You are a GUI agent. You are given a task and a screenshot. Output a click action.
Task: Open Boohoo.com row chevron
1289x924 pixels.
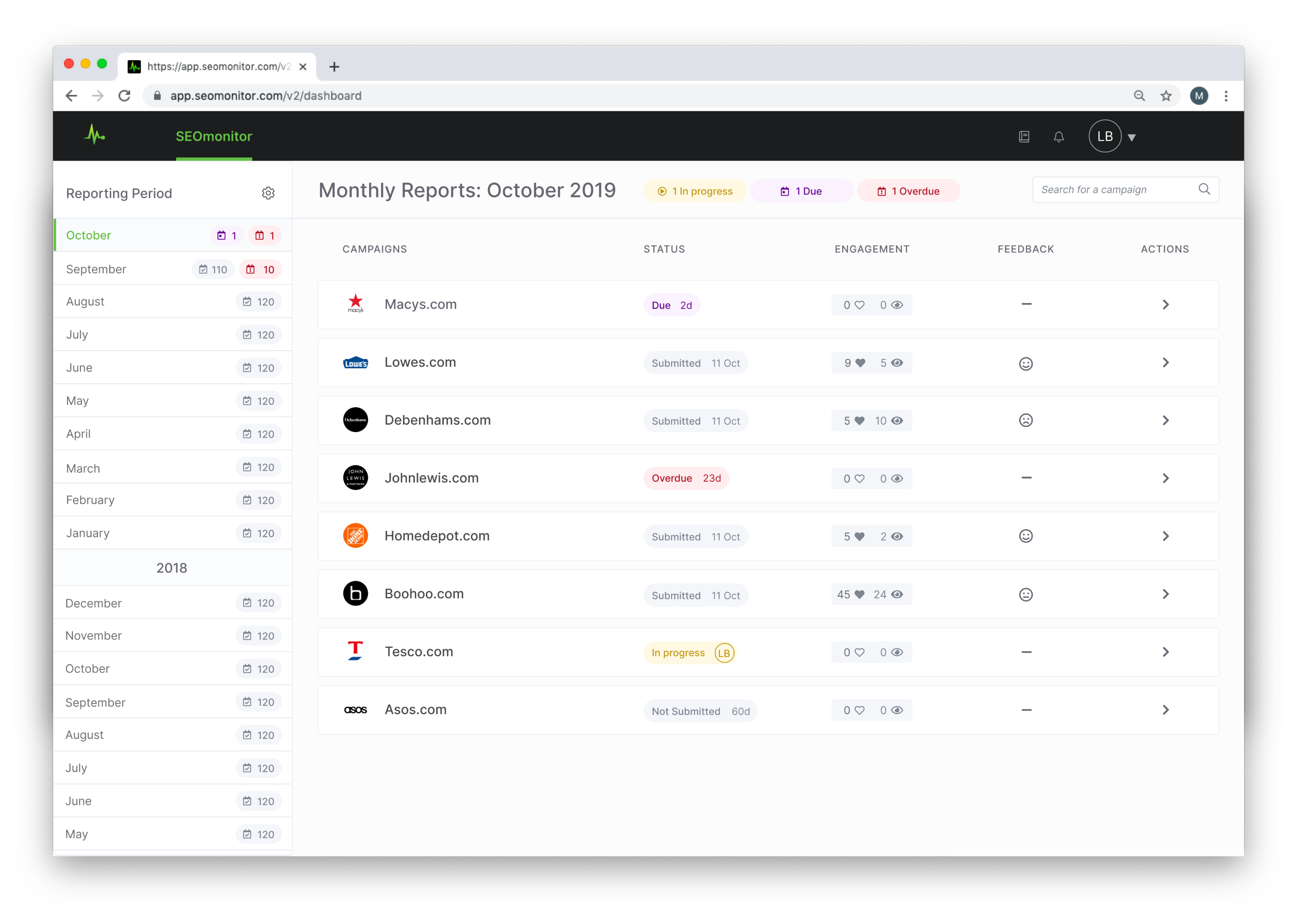tap(1165, 594)
